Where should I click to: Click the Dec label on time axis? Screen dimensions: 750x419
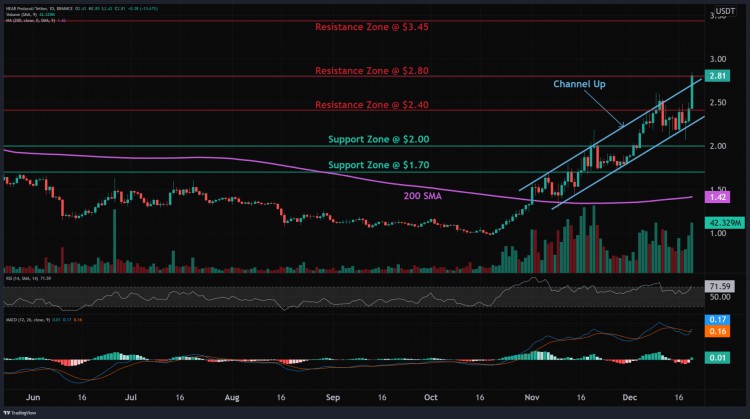pyautogui.click(x=629, y=397)
